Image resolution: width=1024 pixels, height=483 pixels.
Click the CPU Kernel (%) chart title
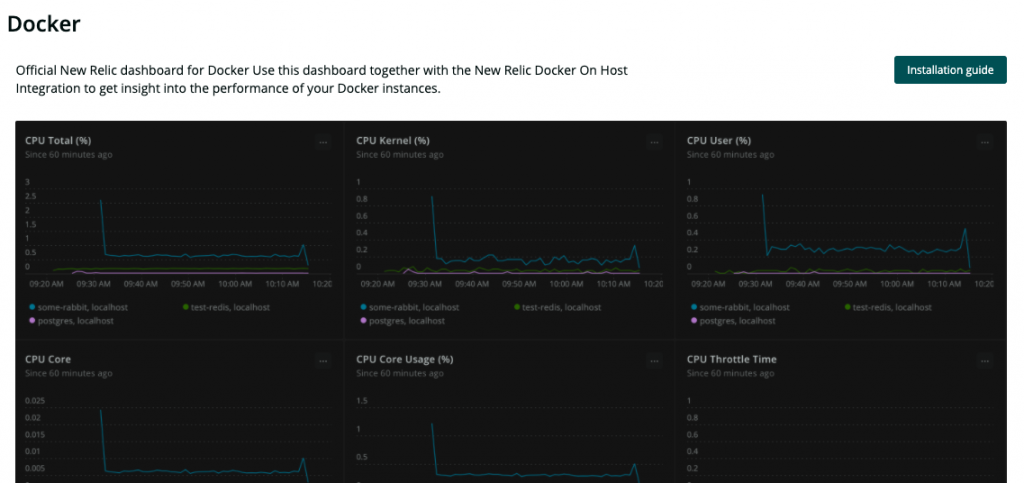point(392,140)
